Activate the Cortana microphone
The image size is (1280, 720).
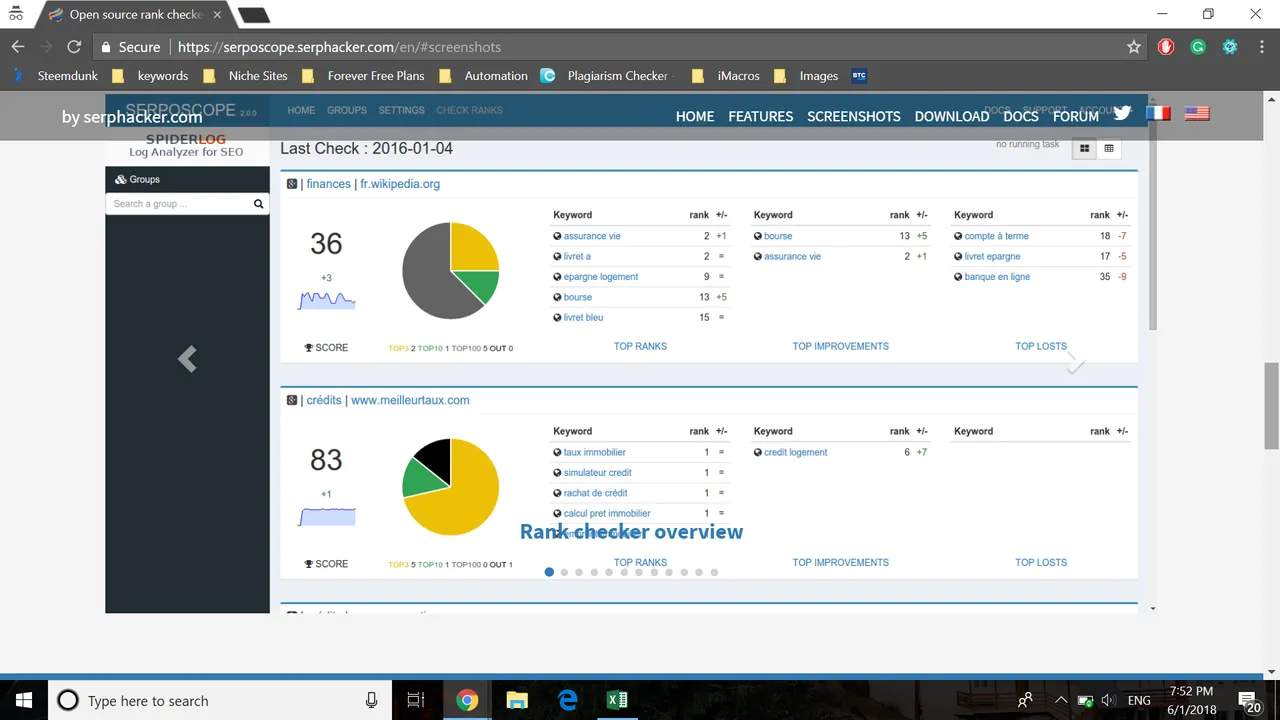point(371,700)
